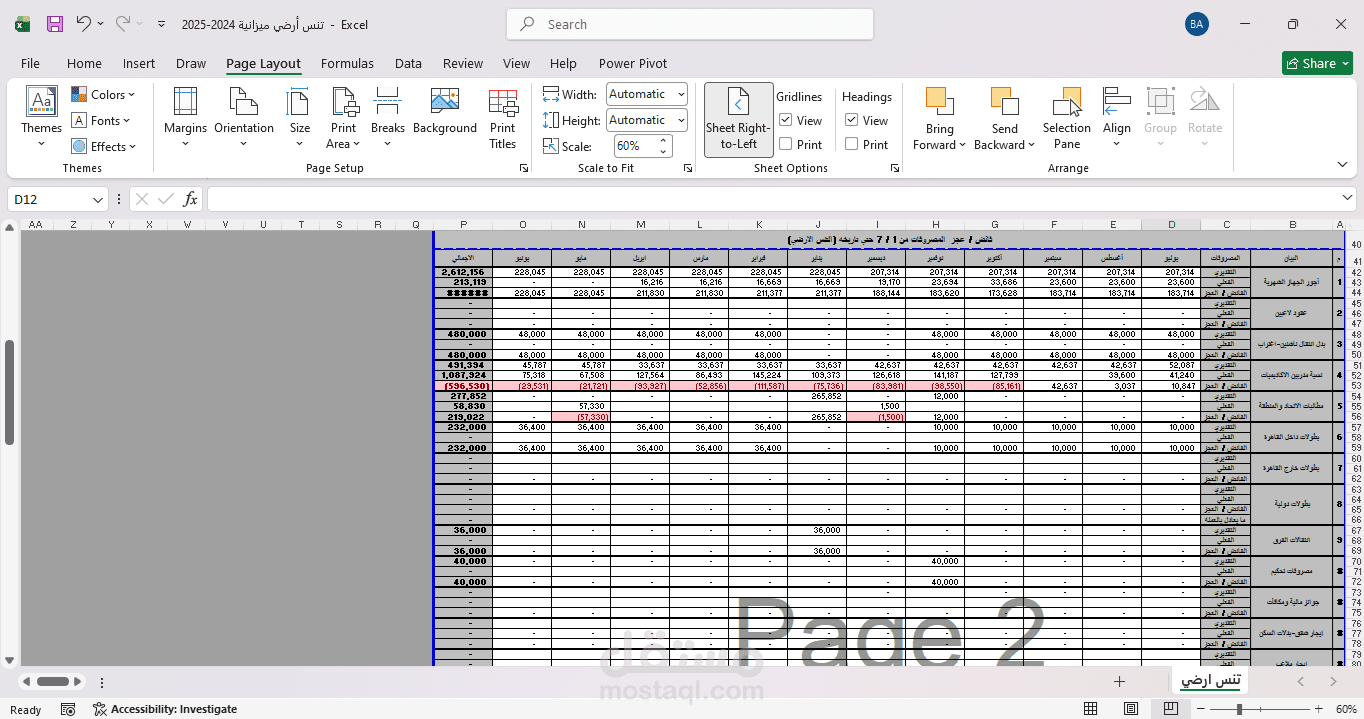
Task: Open the Undo history dropdown
Action: (101, 24)
